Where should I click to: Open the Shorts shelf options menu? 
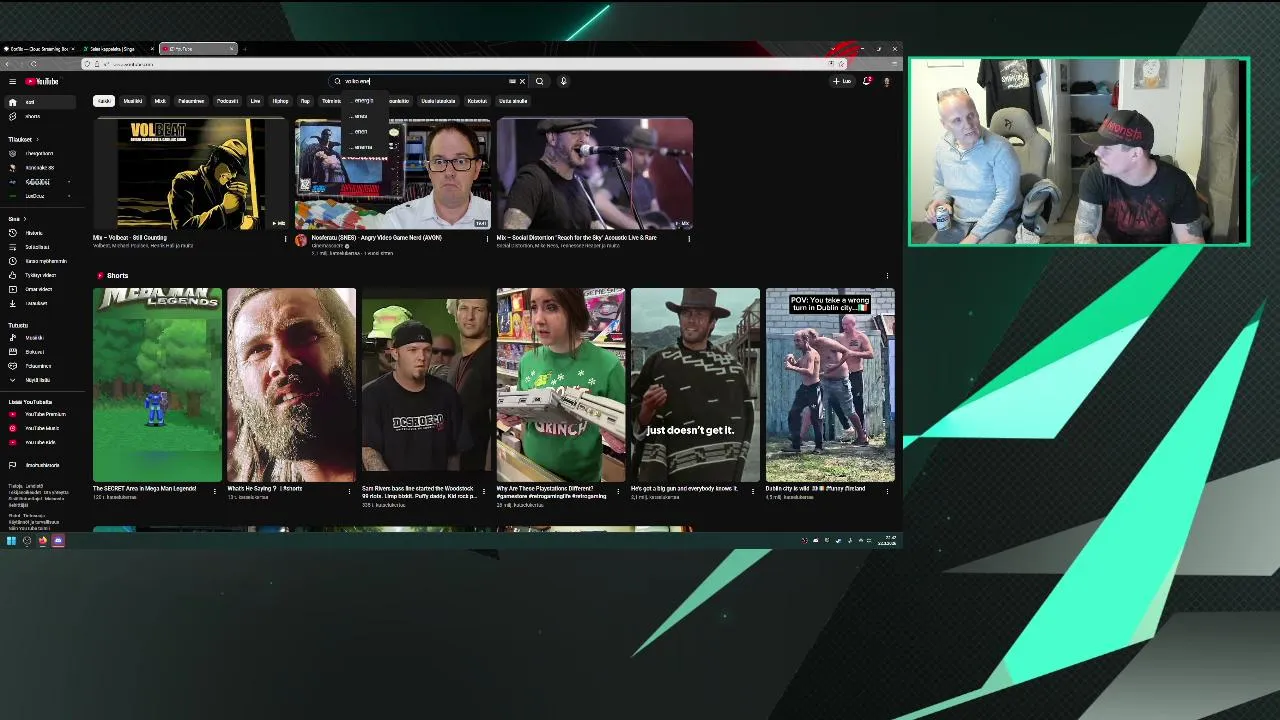(x=887, y=275)
